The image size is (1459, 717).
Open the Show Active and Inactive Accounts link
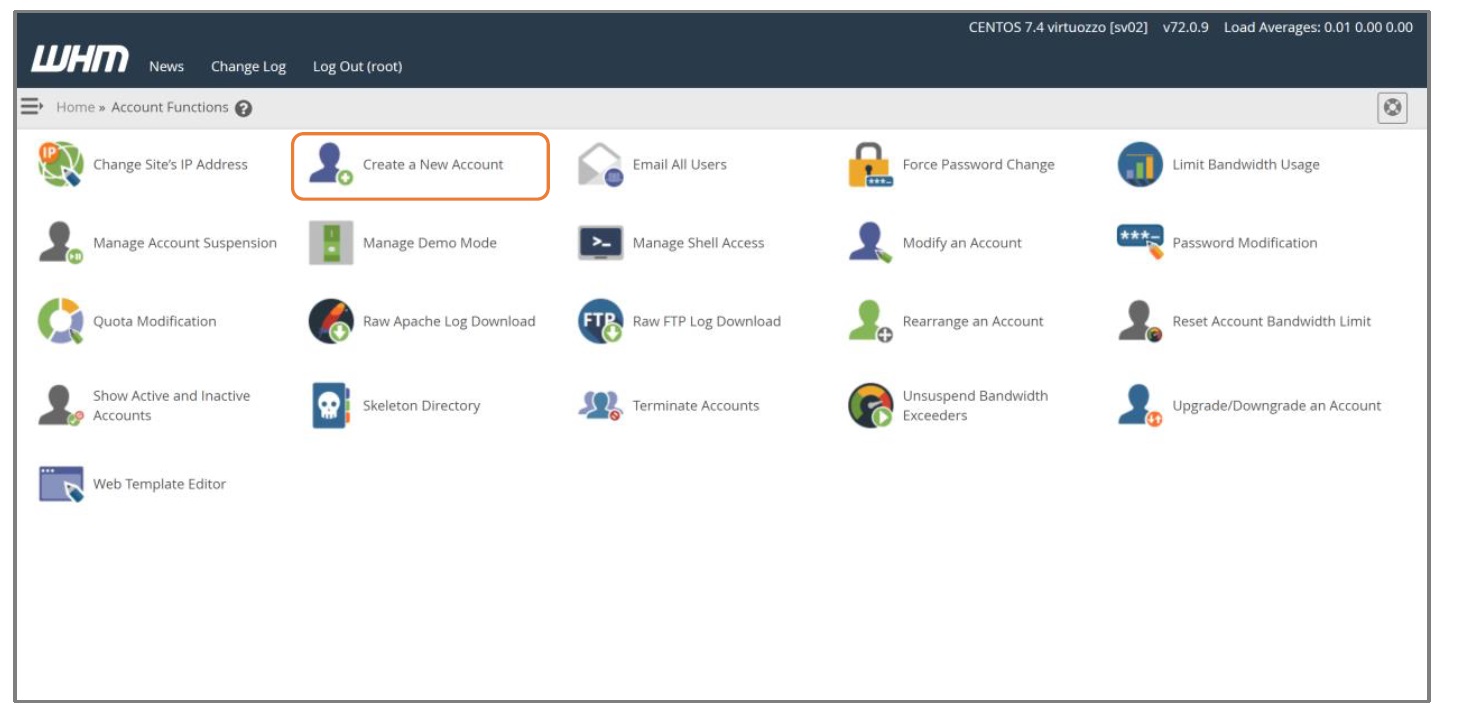point(172,406)
